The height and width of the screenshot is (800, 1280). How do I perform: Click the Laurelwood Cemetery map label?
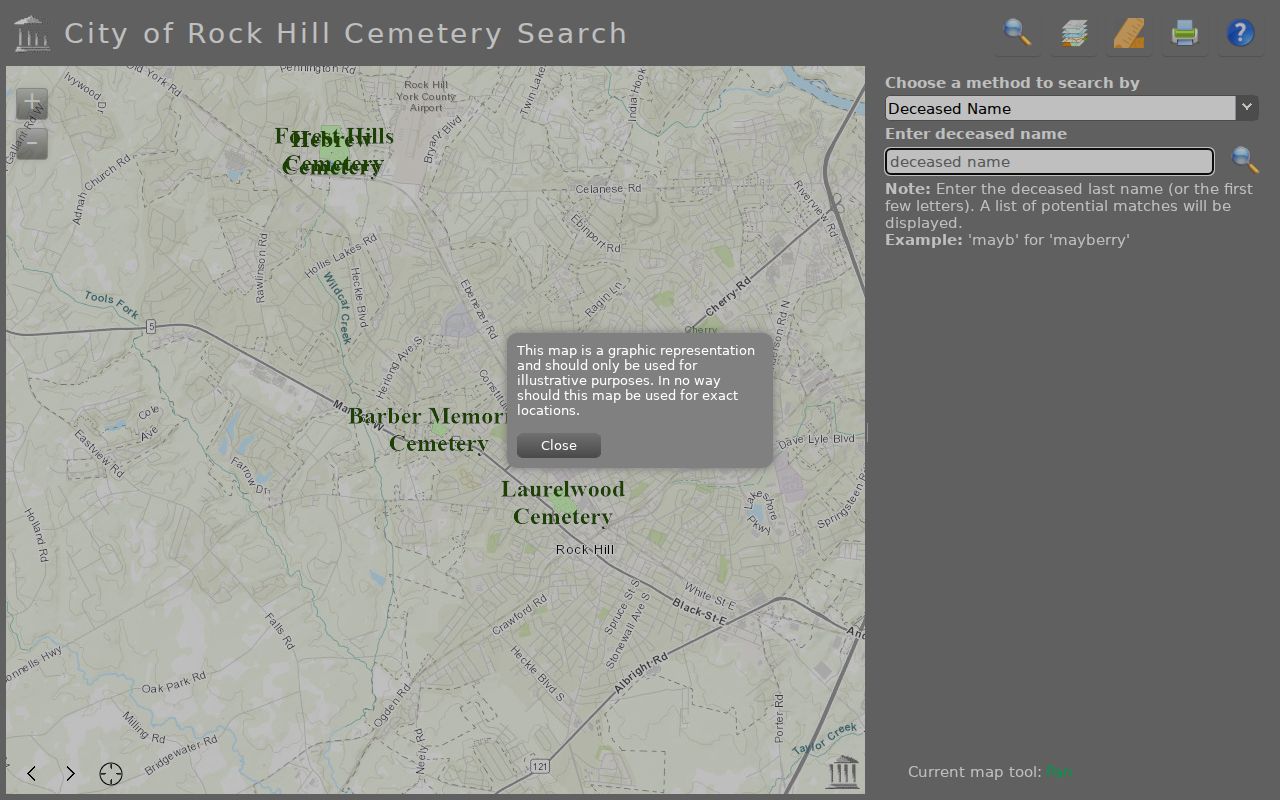pyautogui.click(x=563, y=503)
